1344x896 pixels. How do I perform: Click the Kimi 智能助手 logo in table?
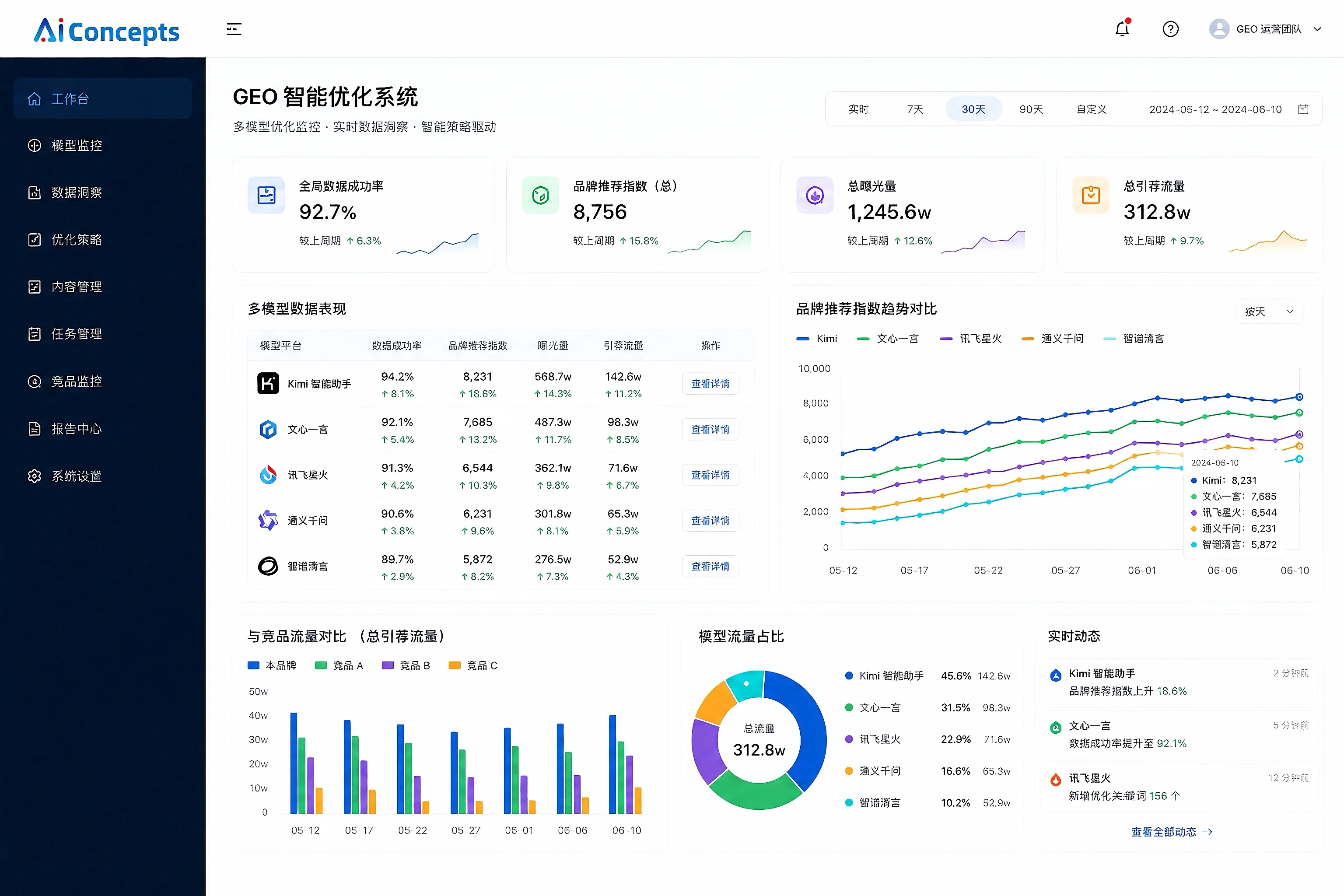coord(268,383)
